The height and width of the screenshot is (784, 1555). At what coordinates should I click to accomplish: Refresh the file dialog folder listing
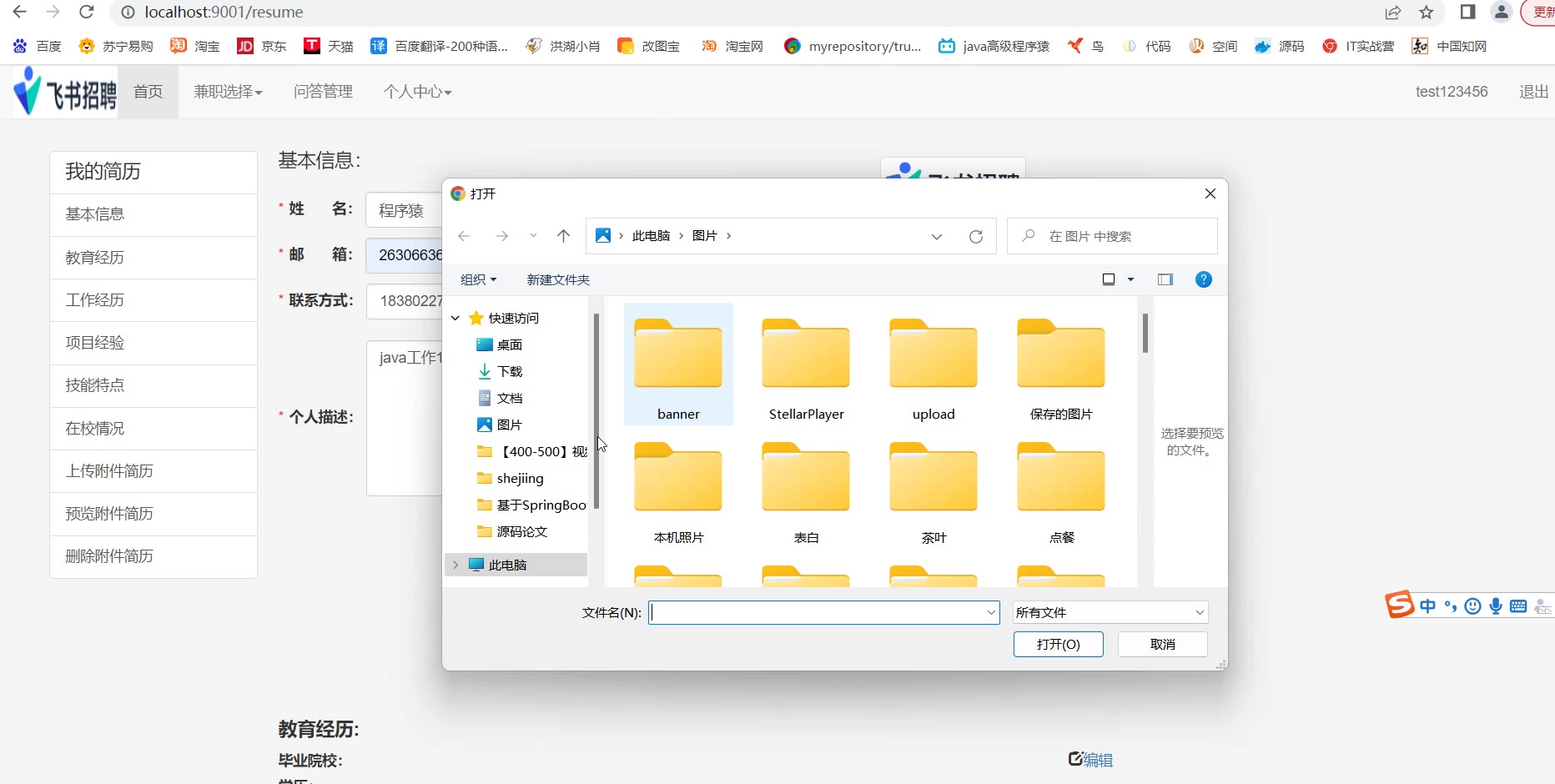pos(976,236)
